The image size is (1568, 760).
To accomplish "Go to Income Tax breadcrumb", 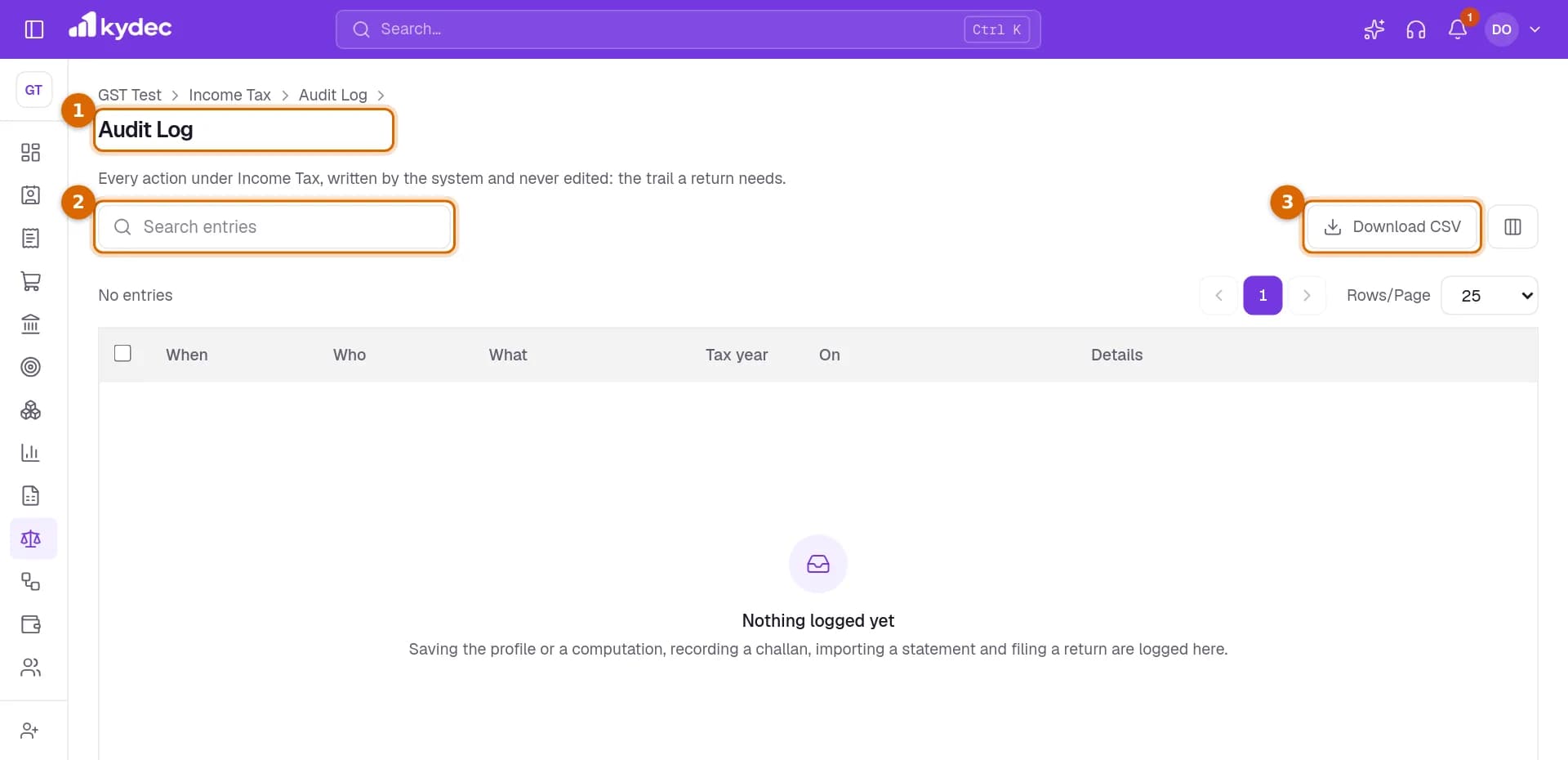I will click(229, 95).
